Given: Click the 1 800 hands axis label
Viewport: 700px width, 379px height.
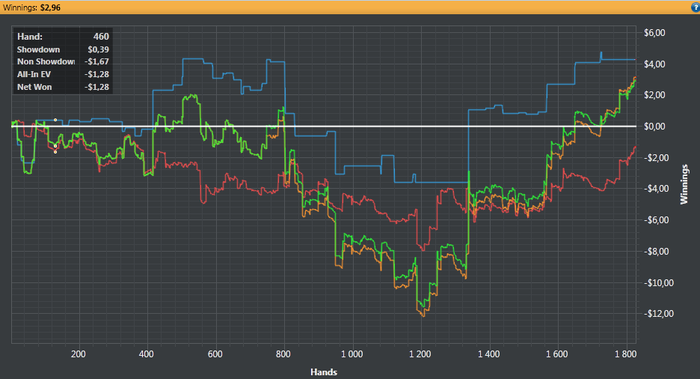Looking at the screenshot, I should tap(625, 354).
